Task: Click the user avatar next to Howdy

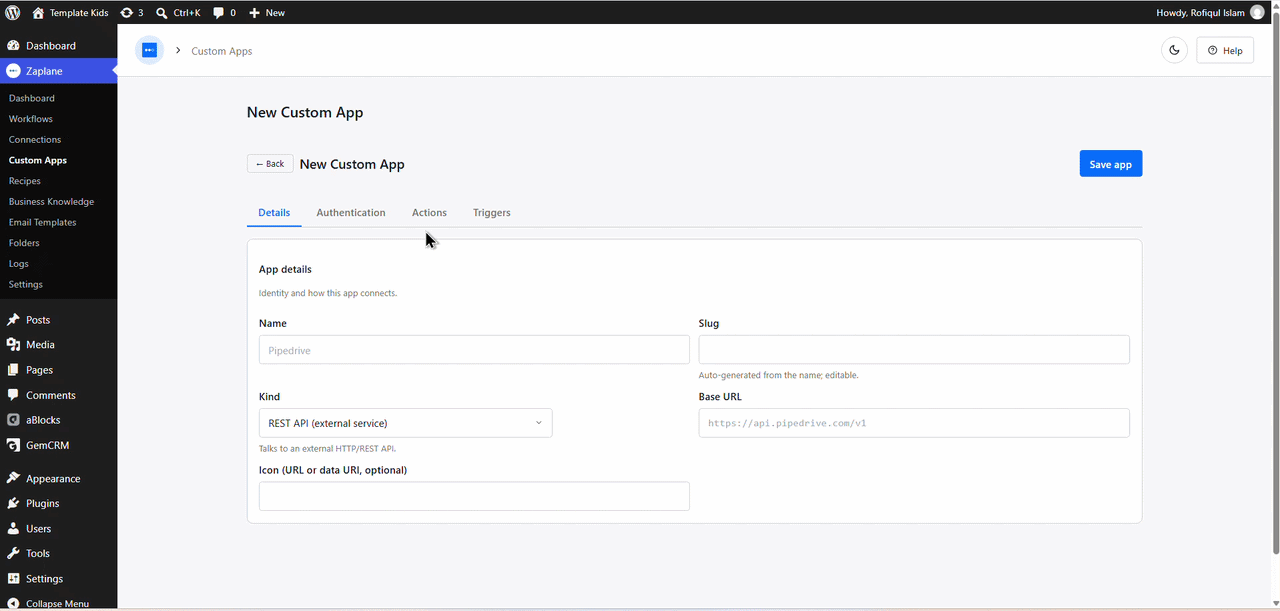Action: coord(1257,12)
